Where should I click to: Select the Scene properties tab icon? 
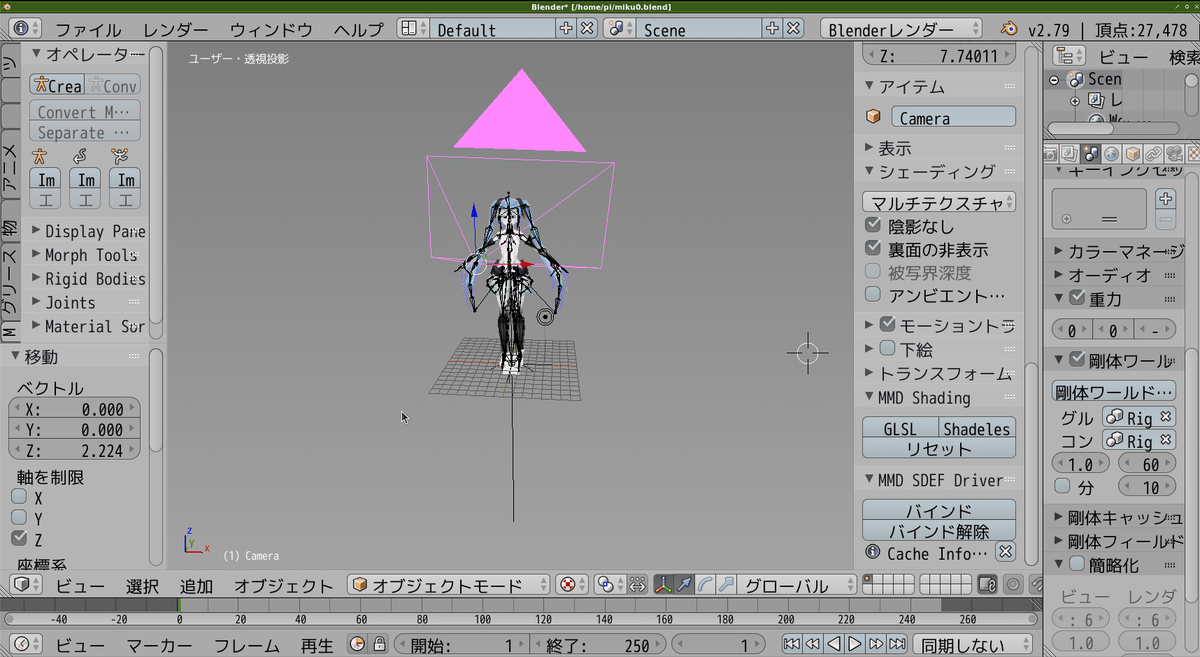(1090, 154)
